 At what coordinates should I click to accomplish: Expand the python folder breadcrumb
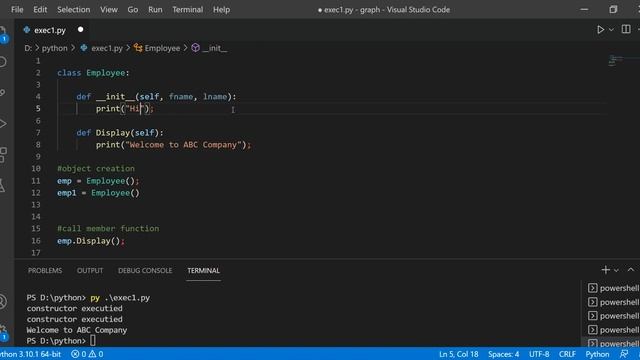[54, 48]
